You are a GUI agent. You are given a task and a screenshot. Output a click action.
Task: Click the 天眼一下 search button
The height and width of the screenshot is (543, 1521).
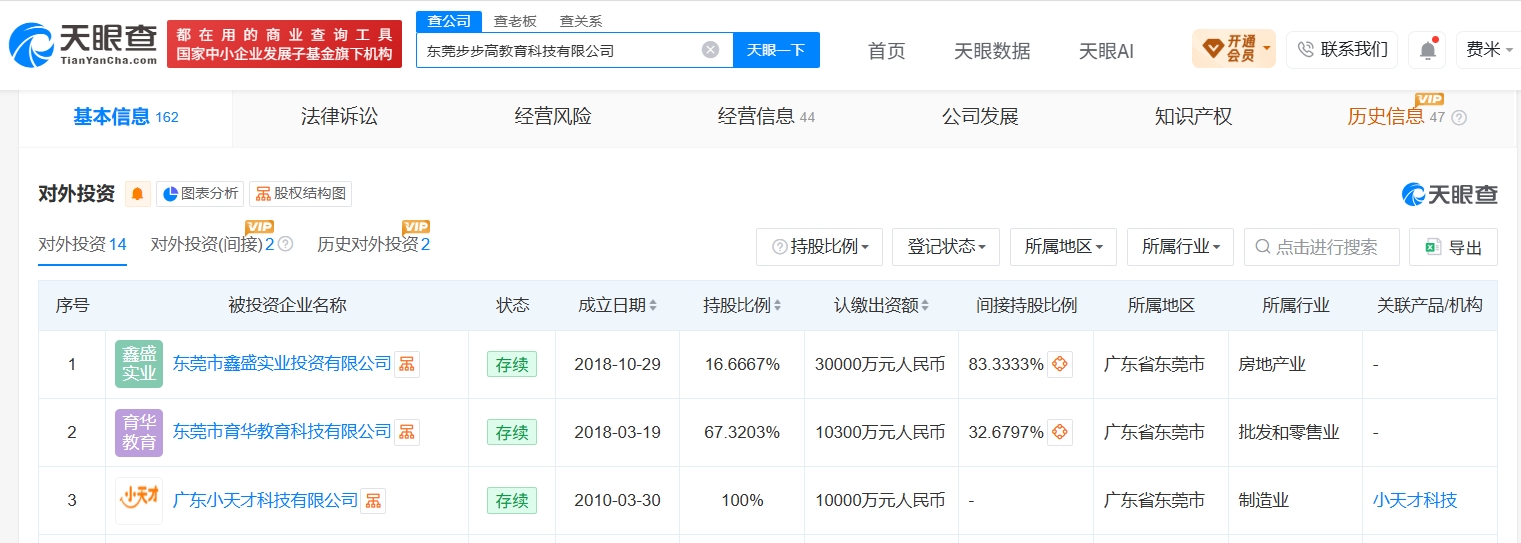(x=776, y=50)
